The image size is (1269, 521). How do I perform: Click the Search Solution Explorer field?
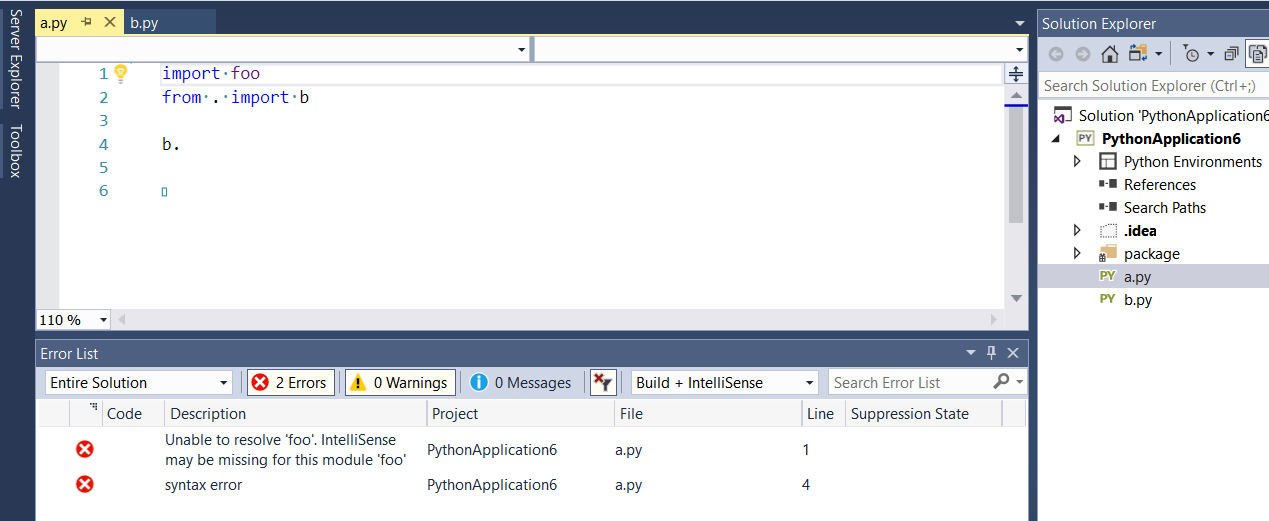tap(1153, 86)
